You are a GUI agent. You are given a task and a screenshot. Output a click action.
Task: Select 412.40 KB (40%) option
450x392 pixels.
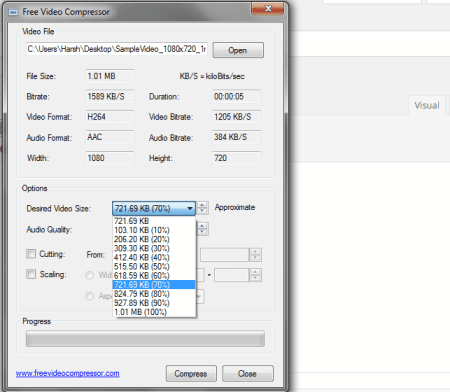(x=154, y=257)
